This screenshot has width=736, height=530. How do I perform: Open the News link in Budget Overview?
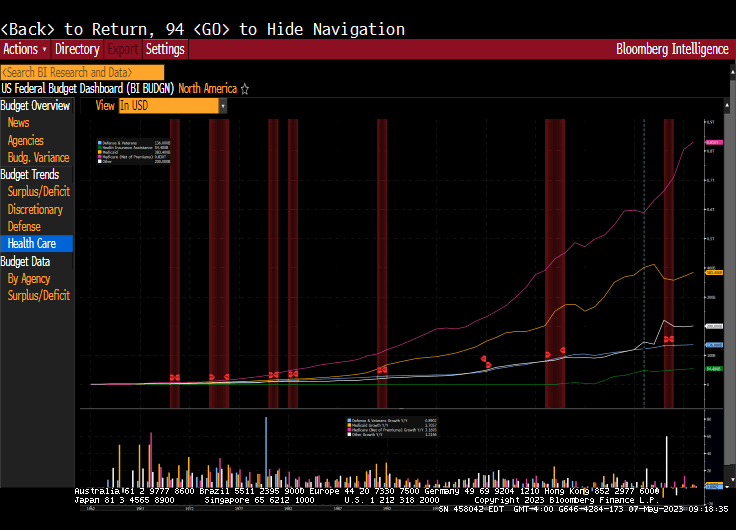pos(18,123)
